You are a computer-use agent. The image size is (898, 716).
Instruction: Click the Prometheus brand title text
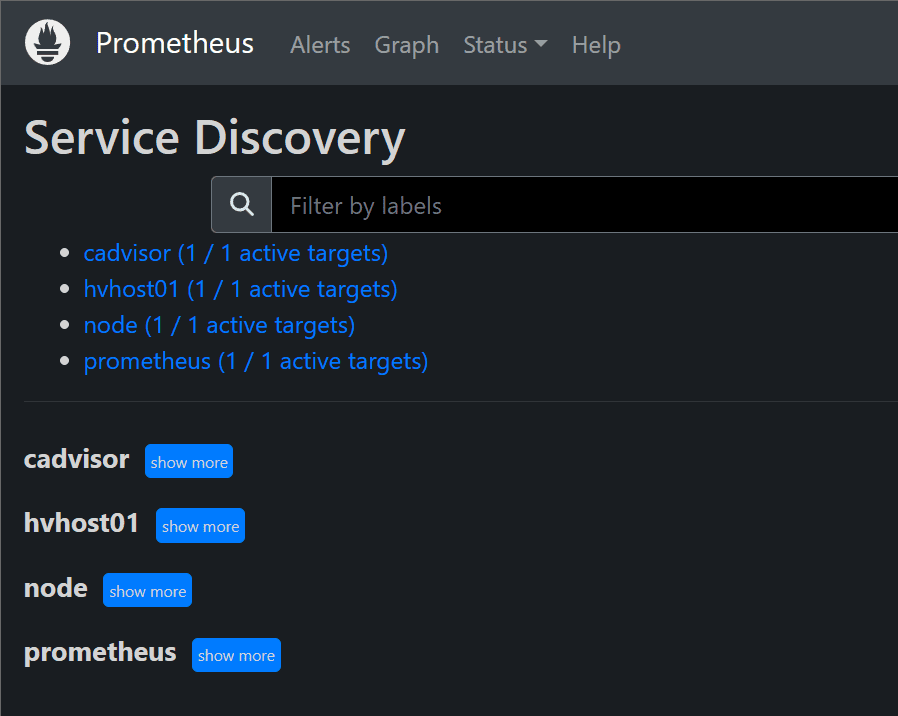tap(175, 44)
